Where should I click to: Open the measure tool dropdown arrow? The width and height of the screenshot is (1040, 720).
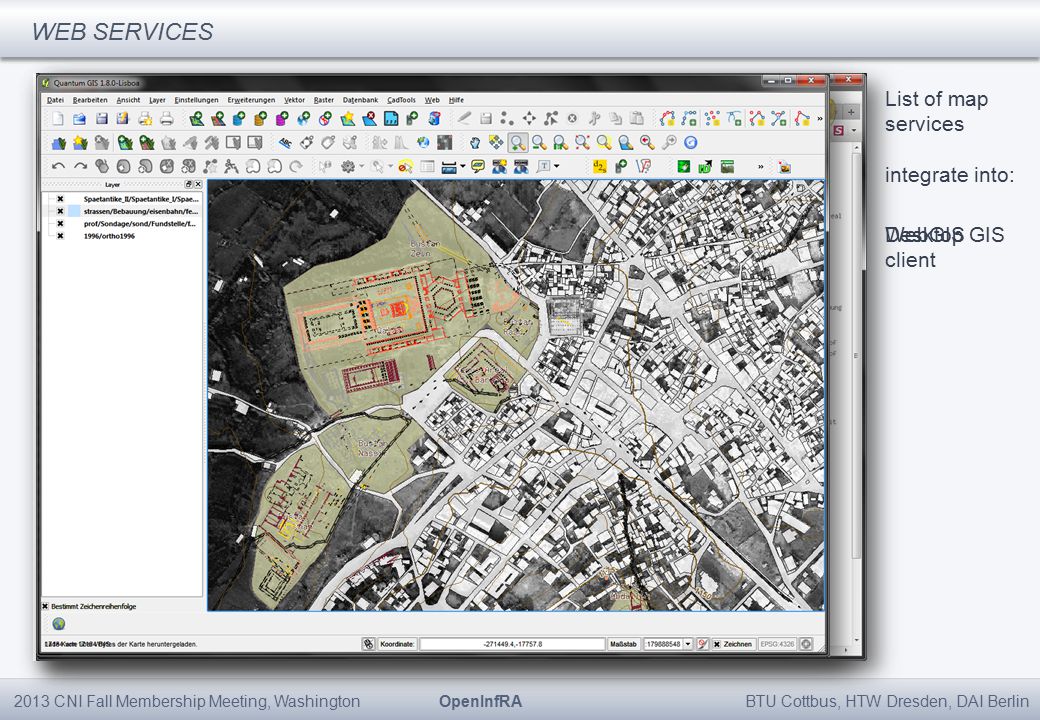point(462,166)
